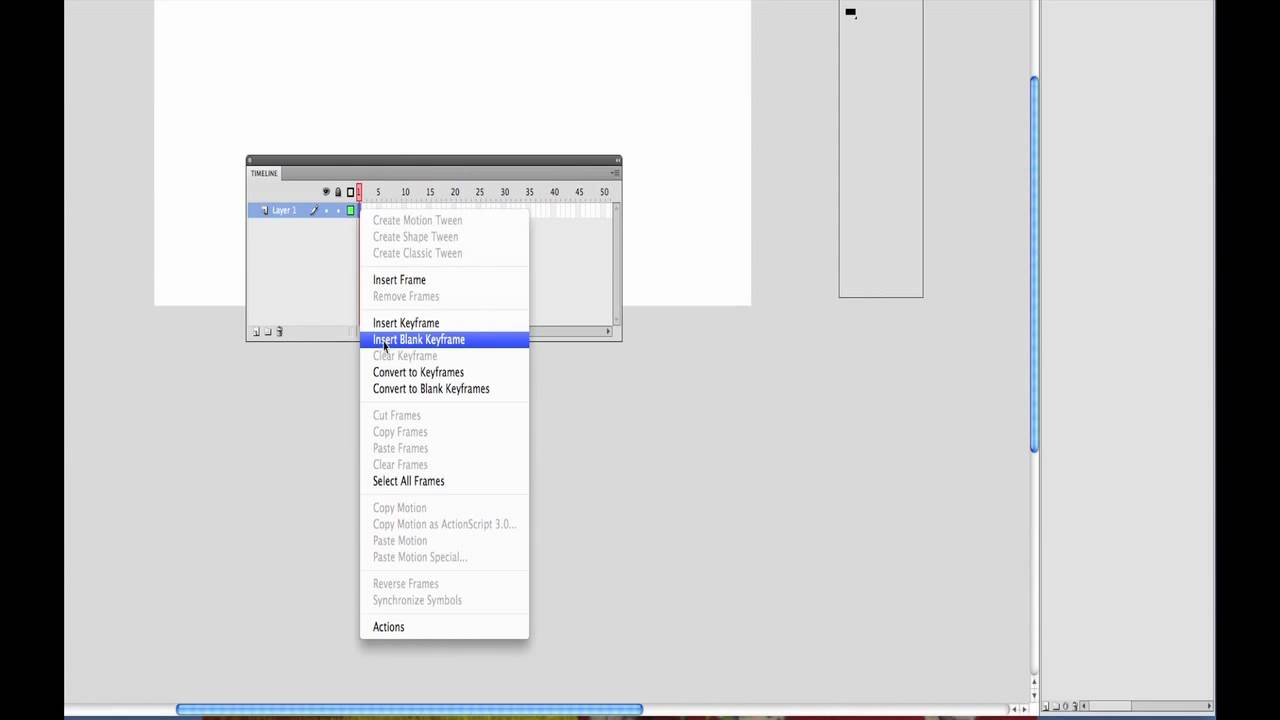The height and width of the screenshot is (720, 1280).
Task: Choose Convert to Blank Keyframes
Action: pos(431,389)
